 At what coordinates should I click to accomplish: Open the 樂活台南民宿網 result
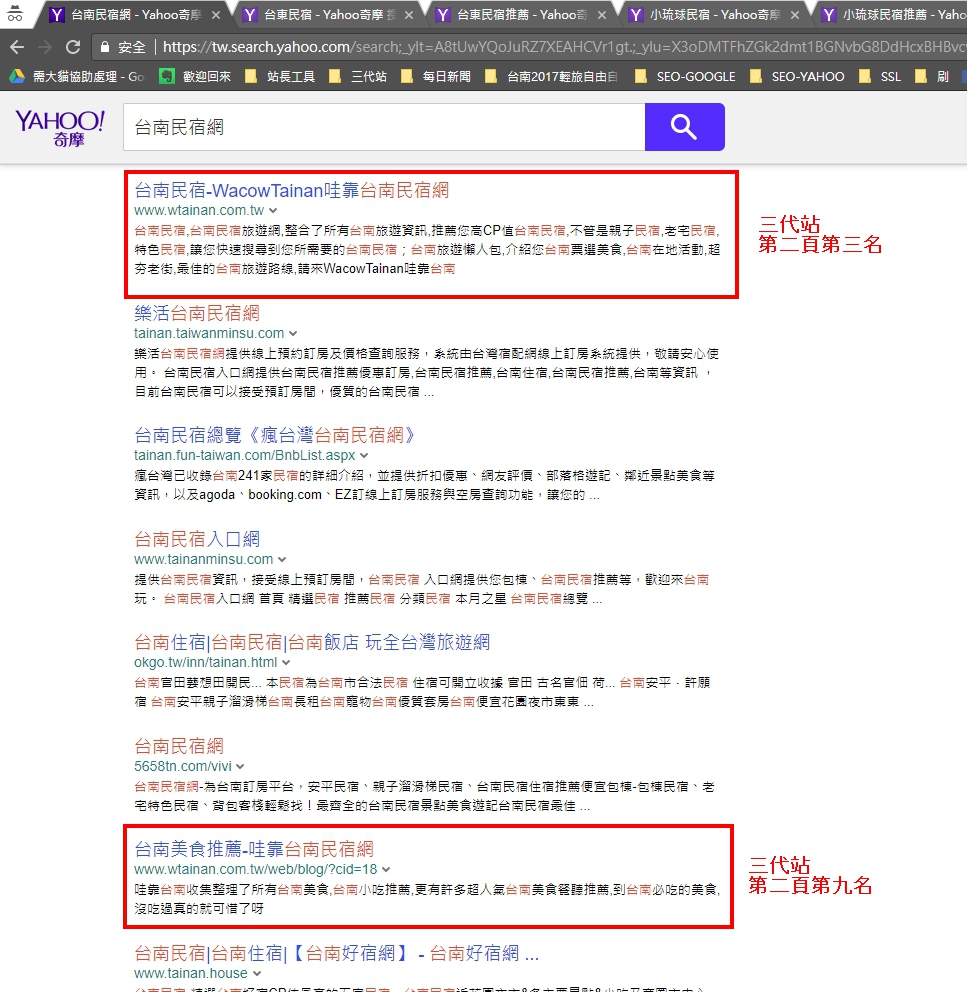click(197, 313)
